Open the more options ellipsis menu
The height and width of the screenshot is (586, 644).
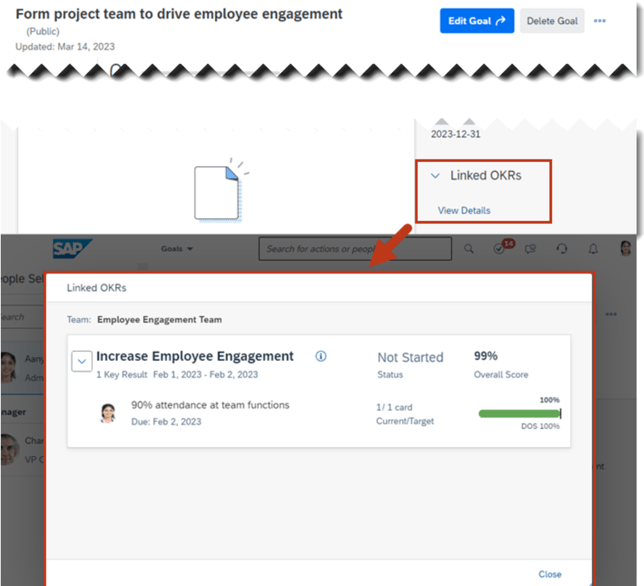599,21
